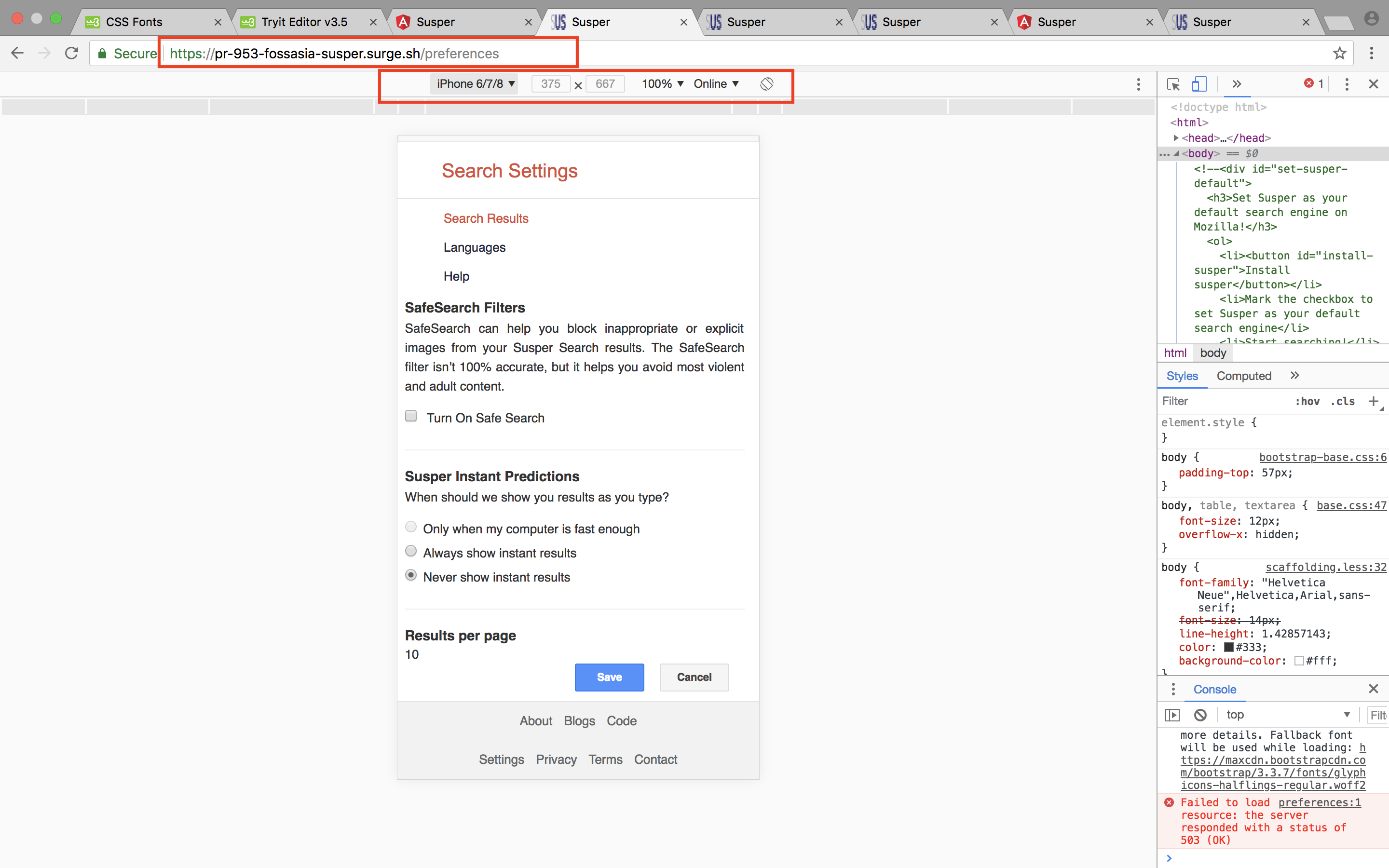Bookmark this page with the star
The height and width of the screenshot is (868, 1389).
tap(1340, 54)
